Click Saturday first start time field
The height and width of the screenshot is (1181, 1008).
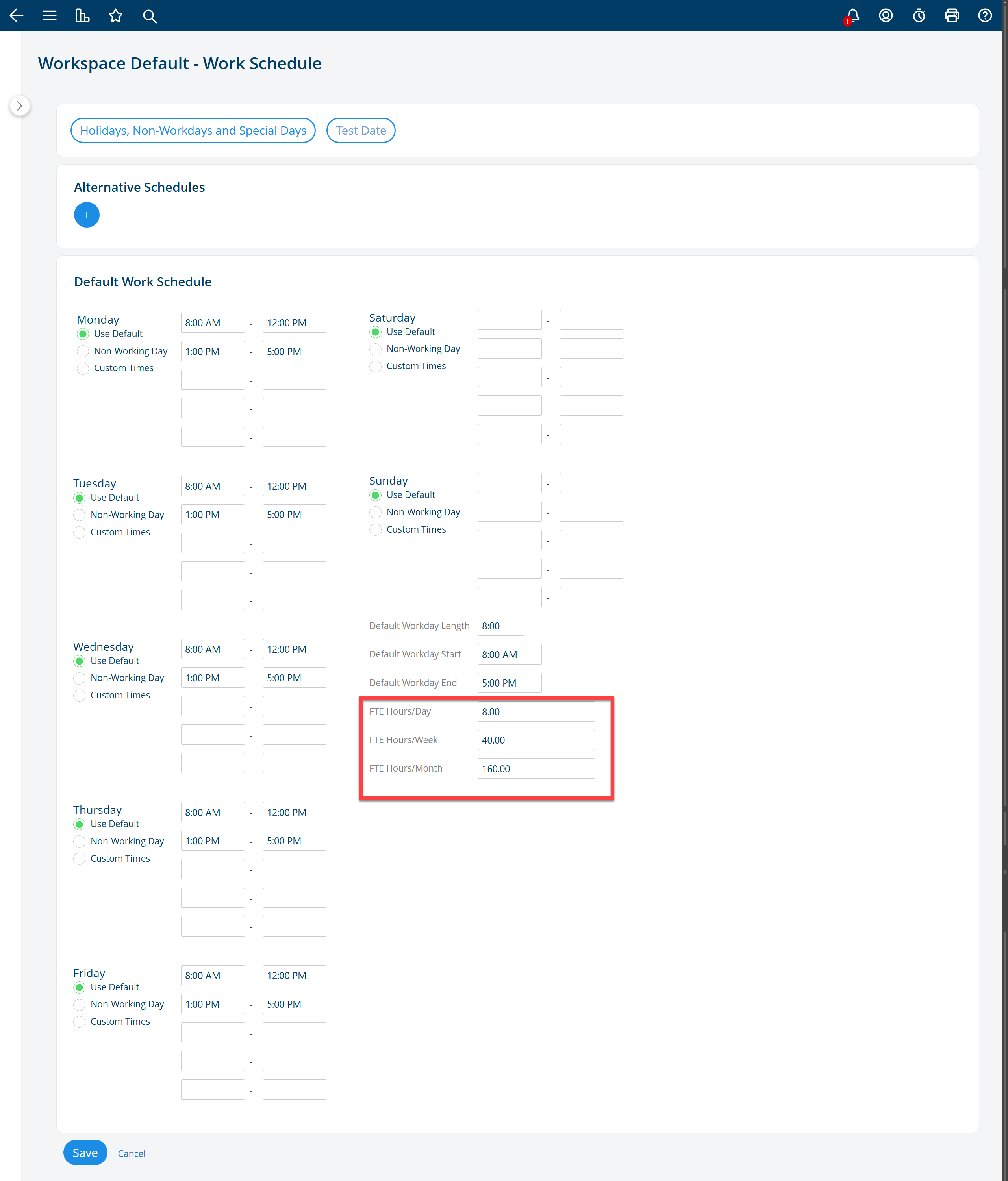[509, 320]
